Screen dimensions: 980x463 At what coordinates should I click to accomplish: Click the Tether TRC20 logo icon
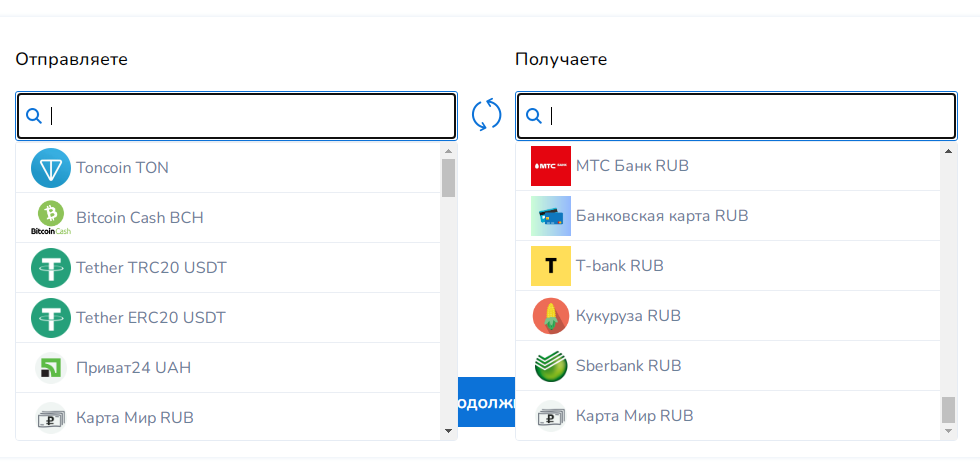51,267
